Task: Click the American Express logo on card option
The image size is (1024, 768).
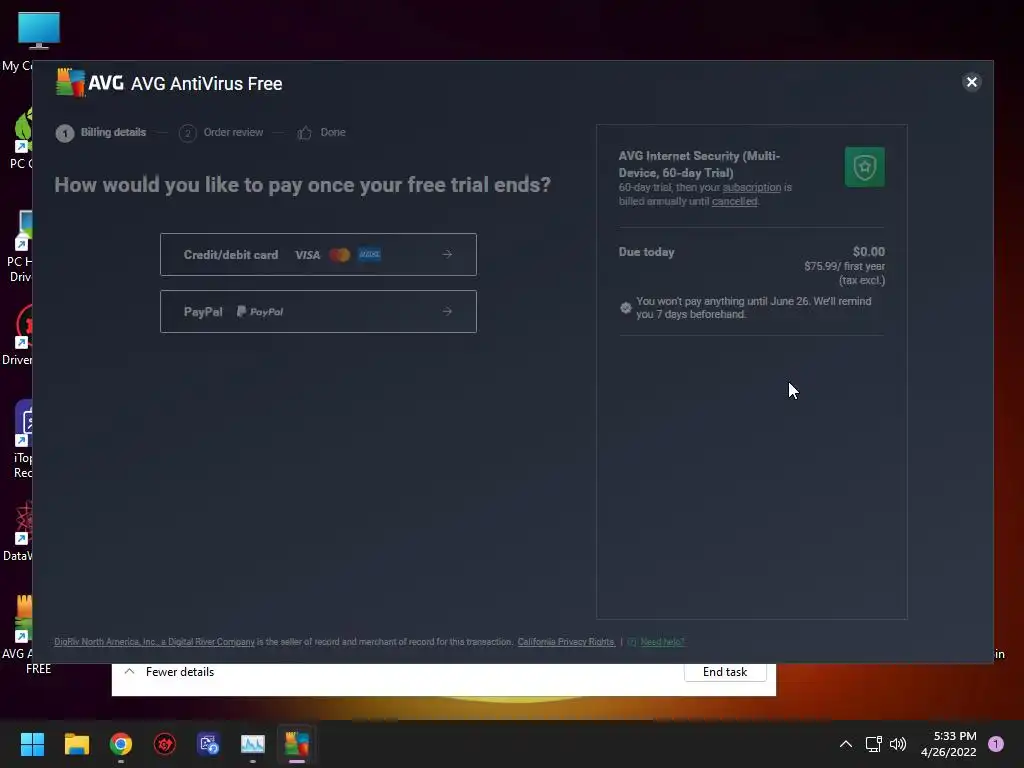Action: [370, 254]
